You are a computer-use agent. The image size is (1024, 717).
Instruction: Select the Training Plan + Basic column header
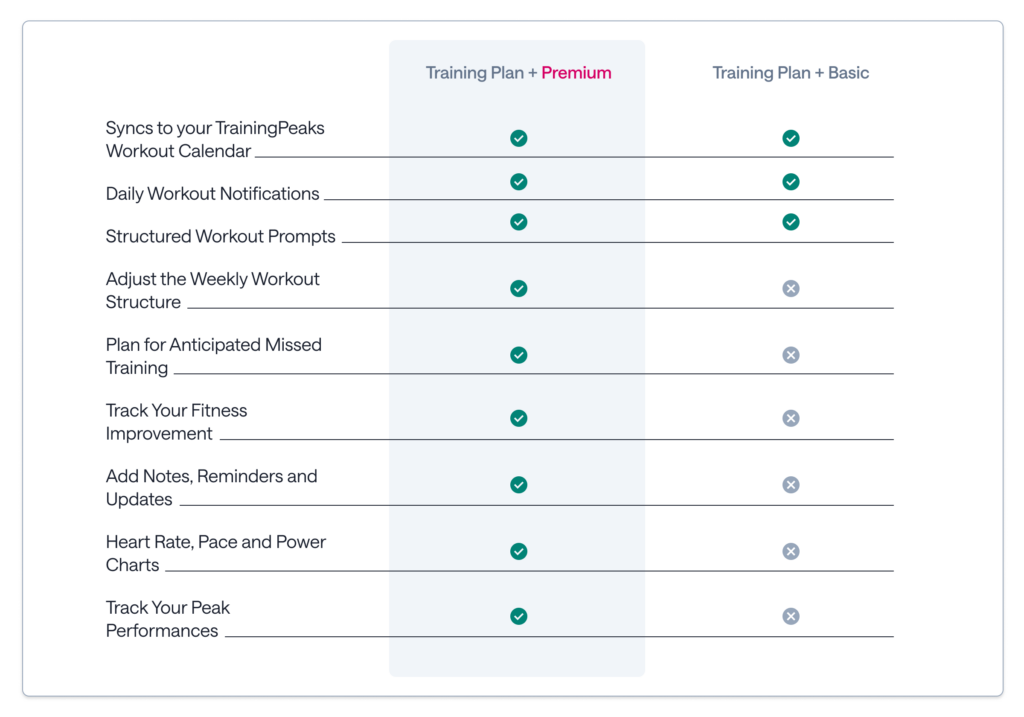click(790, 73)
